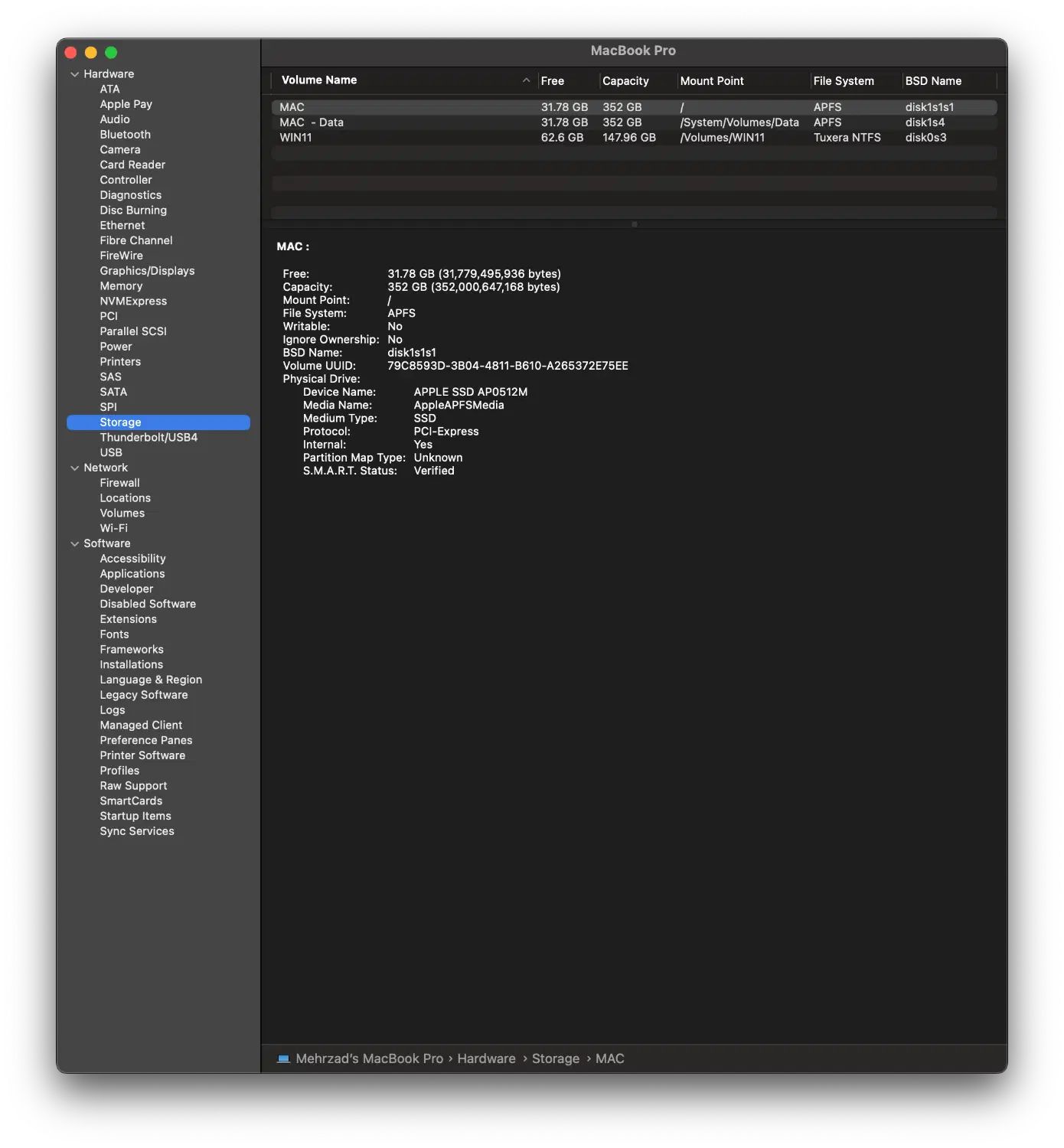Open Sync Services item
Screen dimensions: 1064x1148
pyautogui.click(x=137, y=832)
